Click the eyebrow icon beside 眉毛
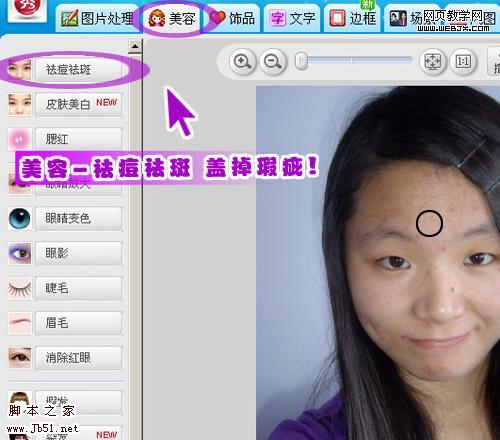Image resolution: width=500 pixels, height=440 pixels. pyautogui.click(x=19, y=323)
